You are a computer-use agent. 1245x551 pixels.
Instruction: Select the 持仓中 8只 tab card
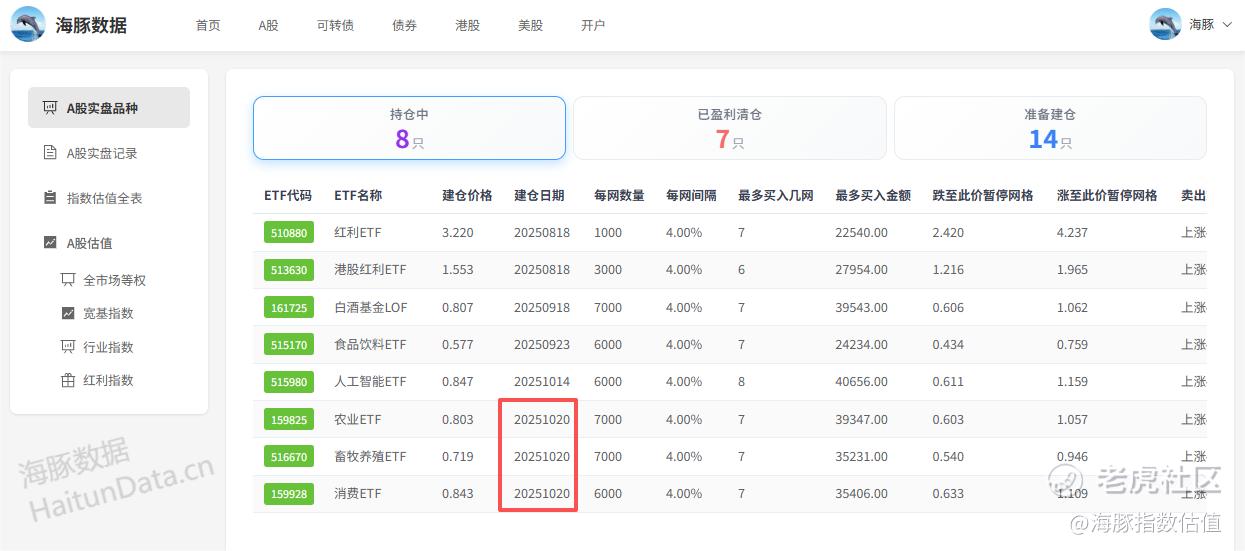[409, 128]
